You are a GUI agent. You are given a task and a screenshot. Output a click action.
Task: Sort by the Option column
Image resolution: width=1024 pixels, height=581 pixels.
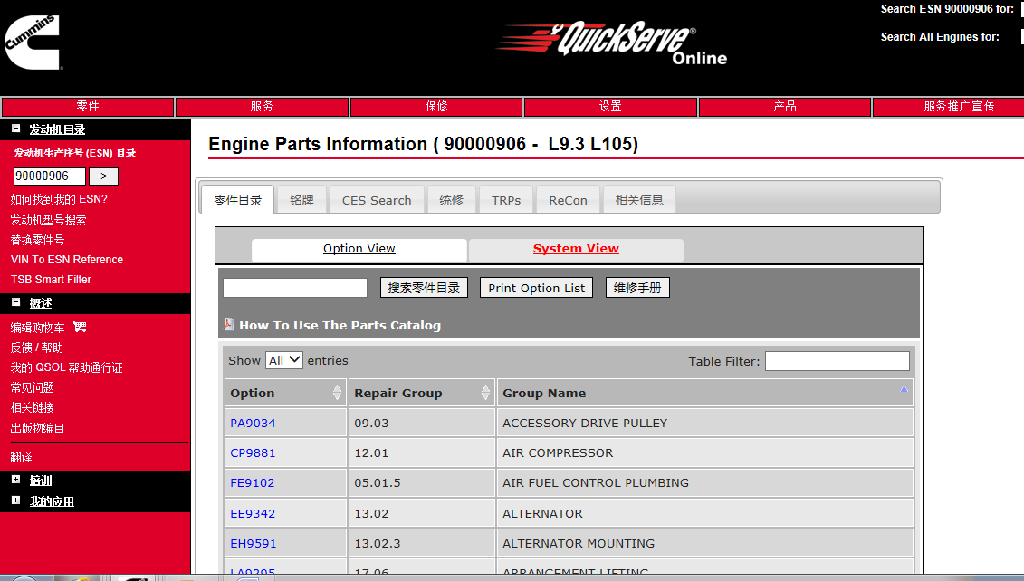click(x=285, y=392)
